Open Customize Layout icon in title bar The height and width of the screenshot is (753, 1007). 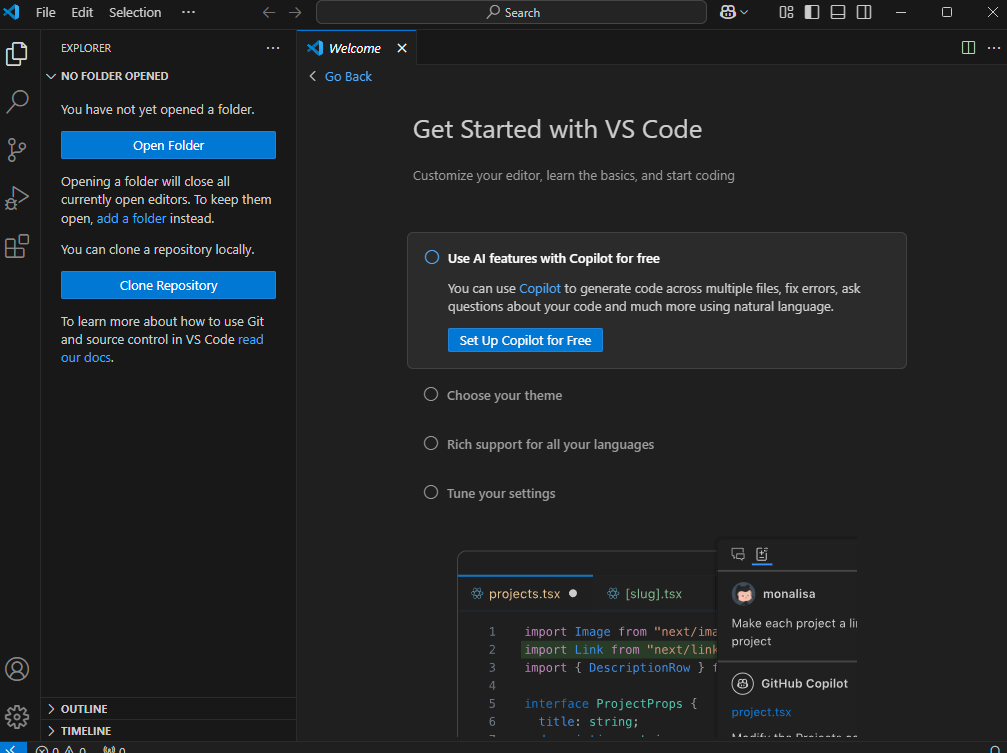[786, 12]
